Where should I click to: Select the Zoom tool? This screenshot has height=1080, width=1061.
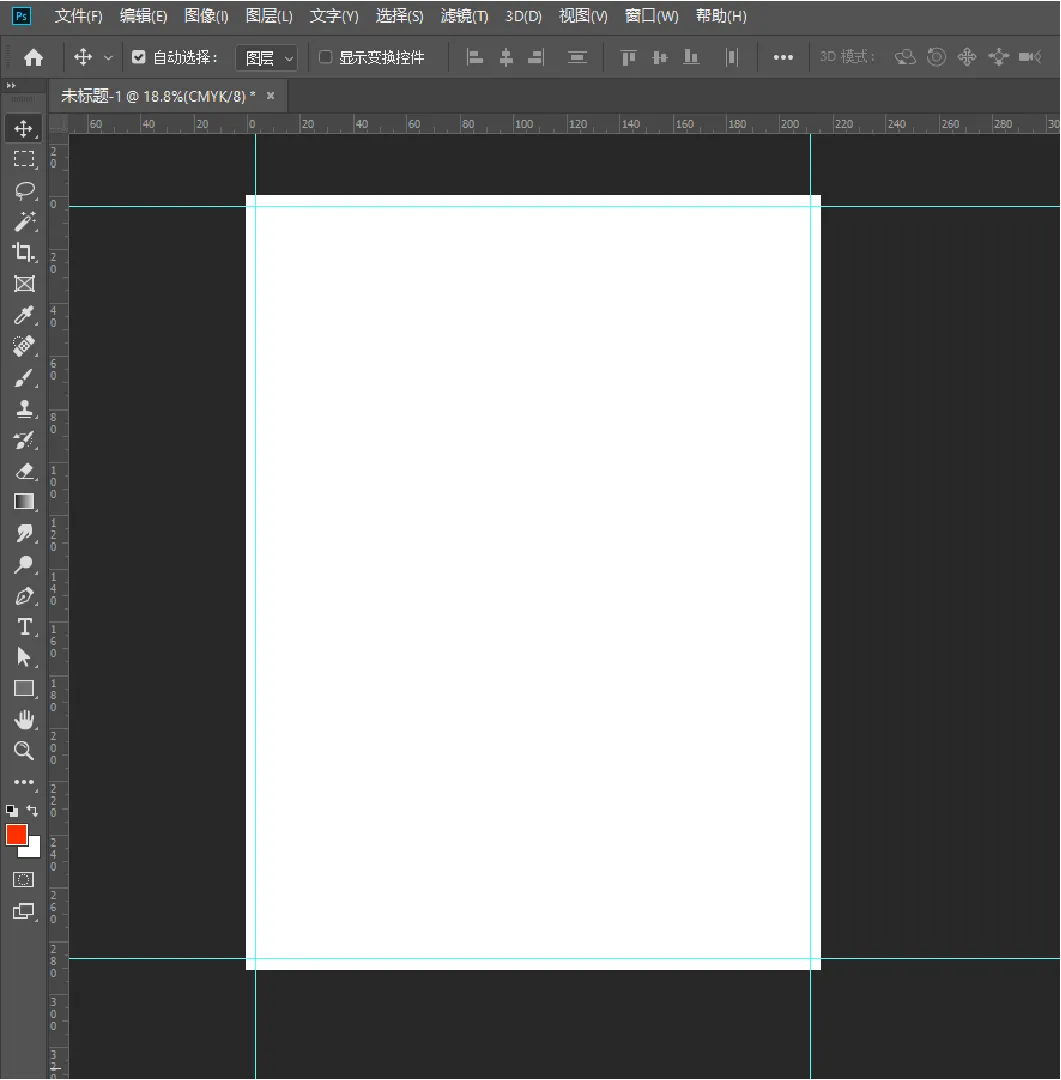tap(24, 751)
